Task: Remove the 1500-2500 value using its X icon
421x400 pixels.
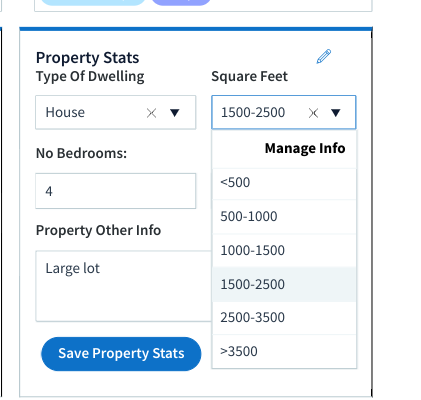Action: pyautogui.click(x=313, y=113)
